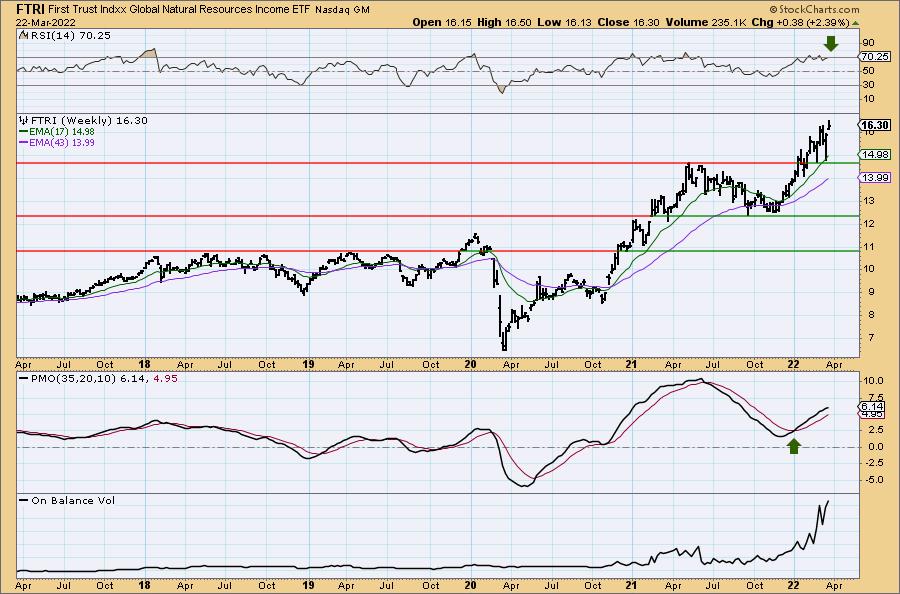This screenshot has height=594, width=900.
Task: Click the 13.99 EMA value tag
Action: coord(875,178)
